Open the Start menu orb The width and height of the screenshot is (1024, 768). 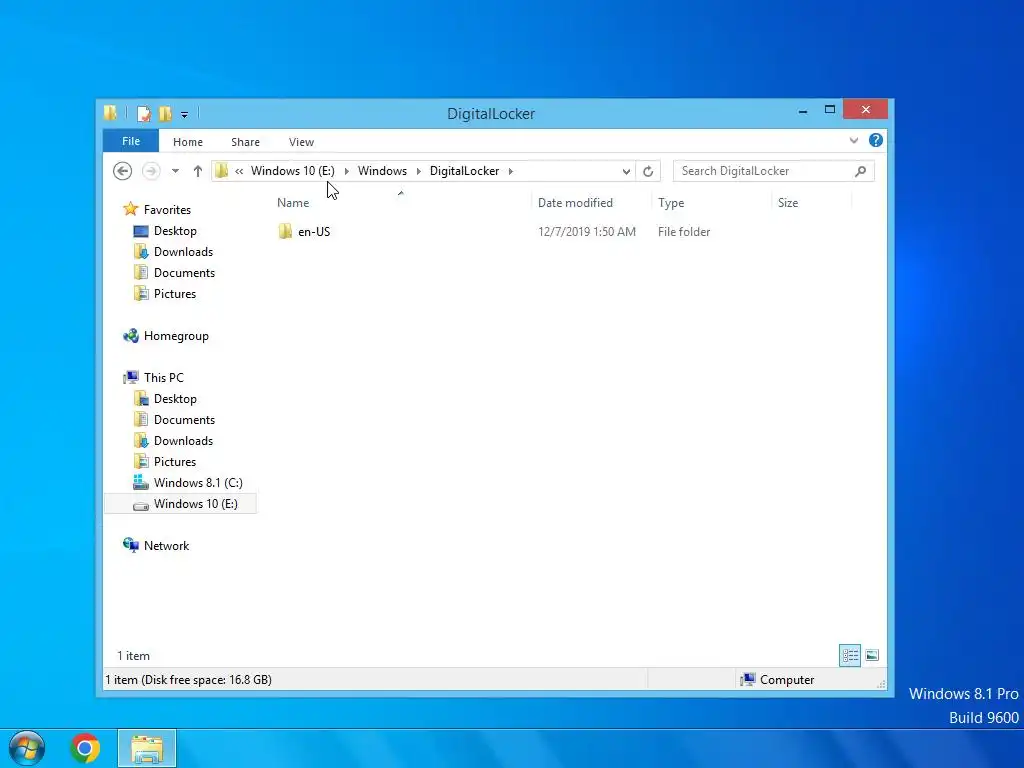coord(27,748)
